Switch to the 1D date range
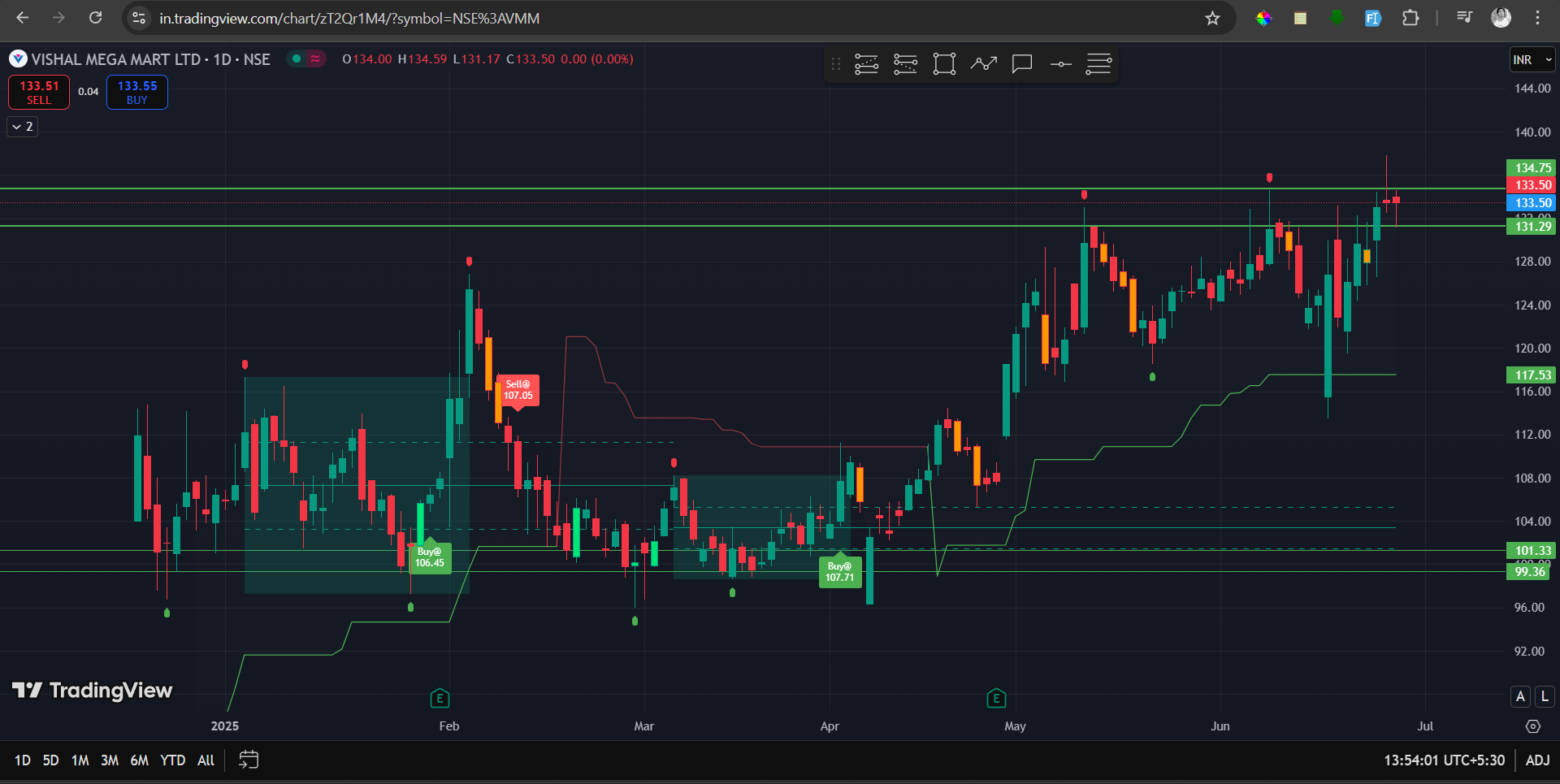 [x=23, y=760]
